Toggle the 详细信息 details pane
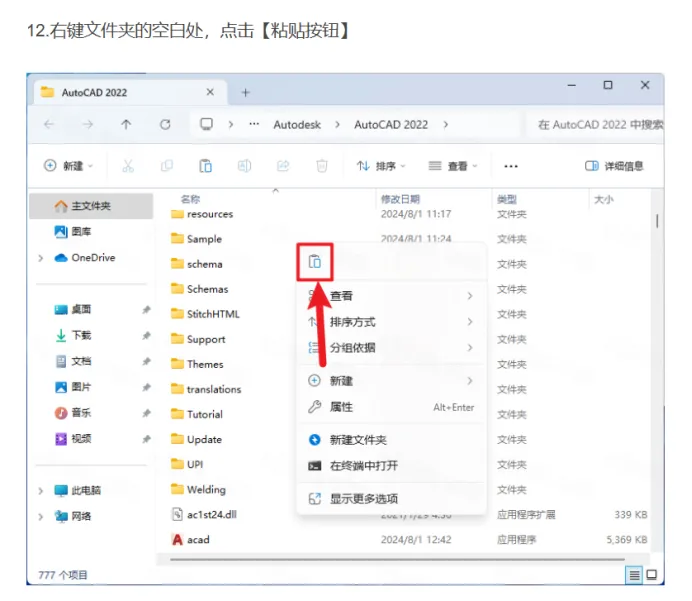Viewport: 692px width, 601px height. [614, 166]
